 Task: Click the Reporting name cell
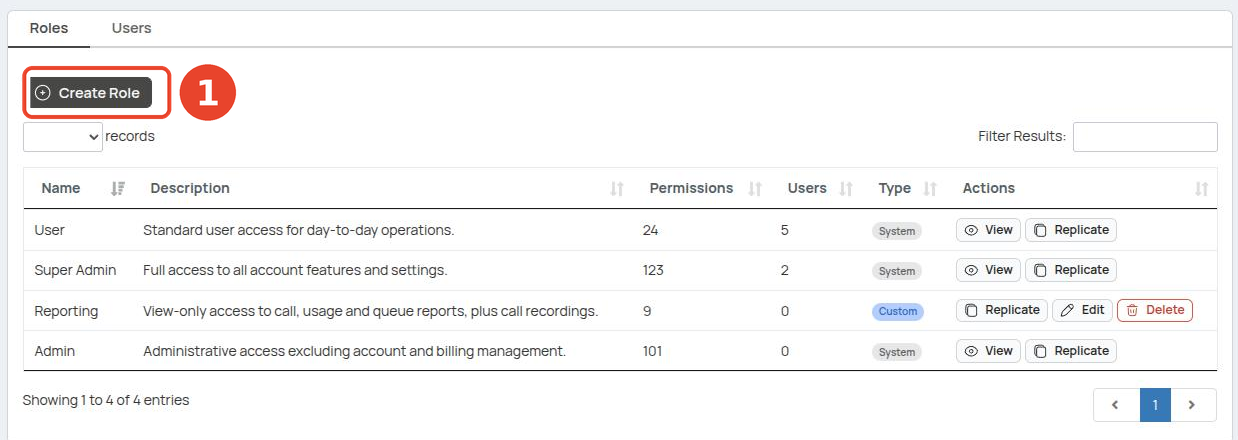[66, 311]
